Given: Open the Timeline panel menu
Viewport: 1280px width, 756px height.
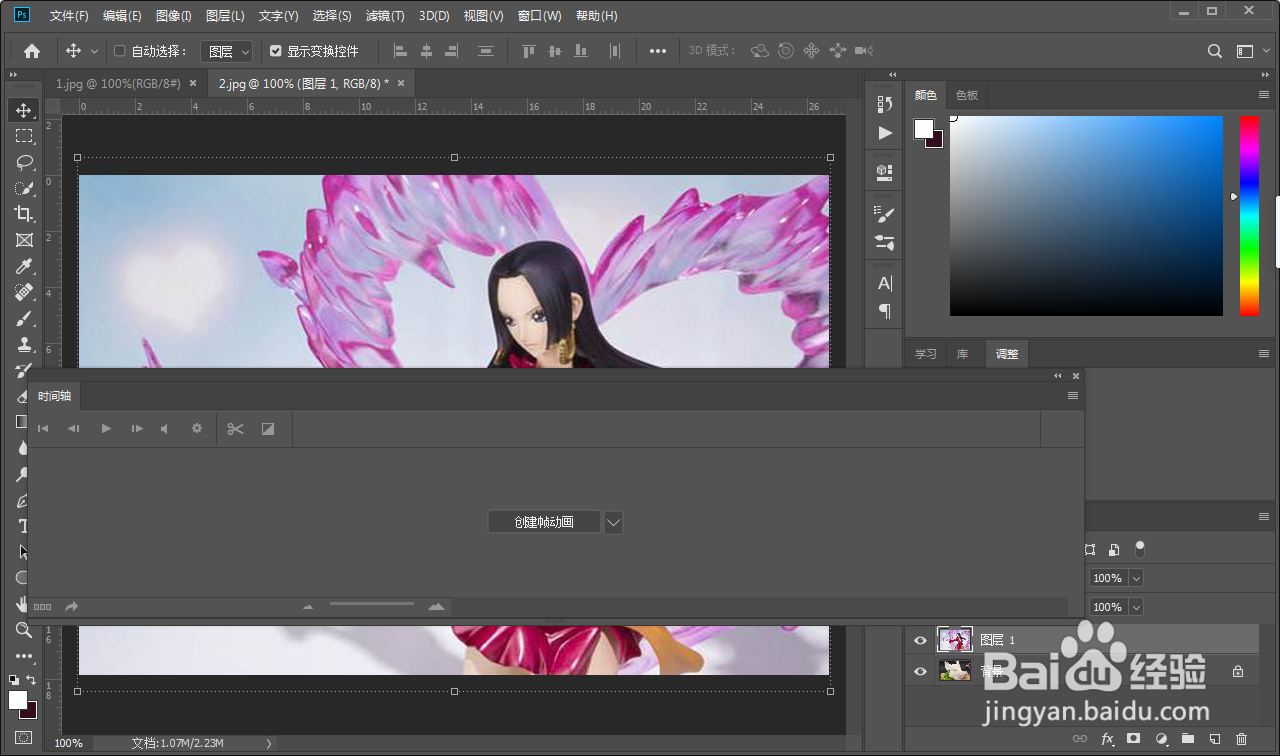Looking at the screenshot, I should click(x=1073, y=396).
